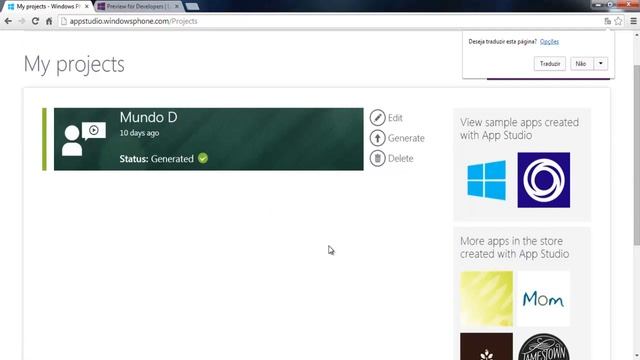Click the Edit link for Mundo D
The width and height of the screenshot is (640, 360).
(395, 118)
